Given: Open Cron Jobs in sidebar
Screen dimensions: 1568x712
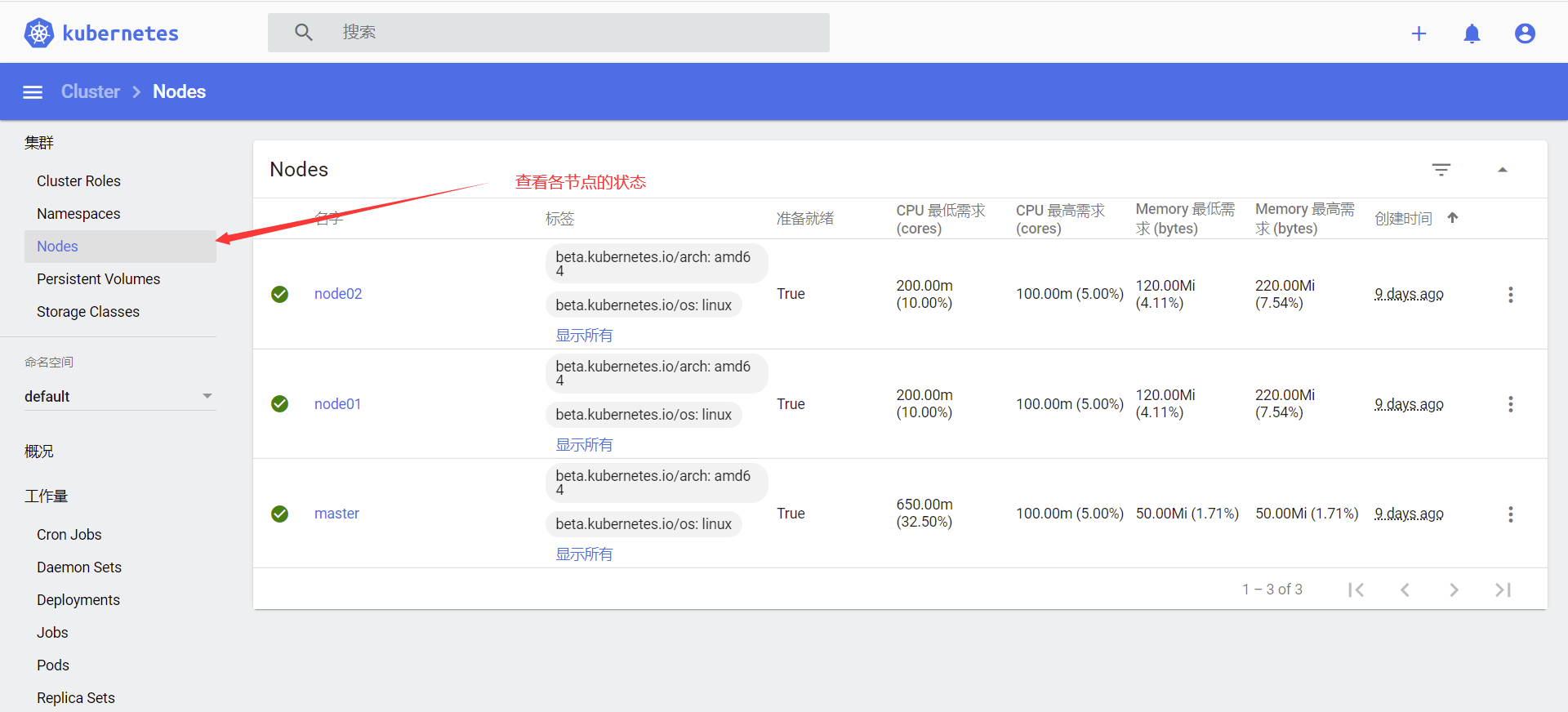Looking at the screenshot, I should (x=69, y=535).
